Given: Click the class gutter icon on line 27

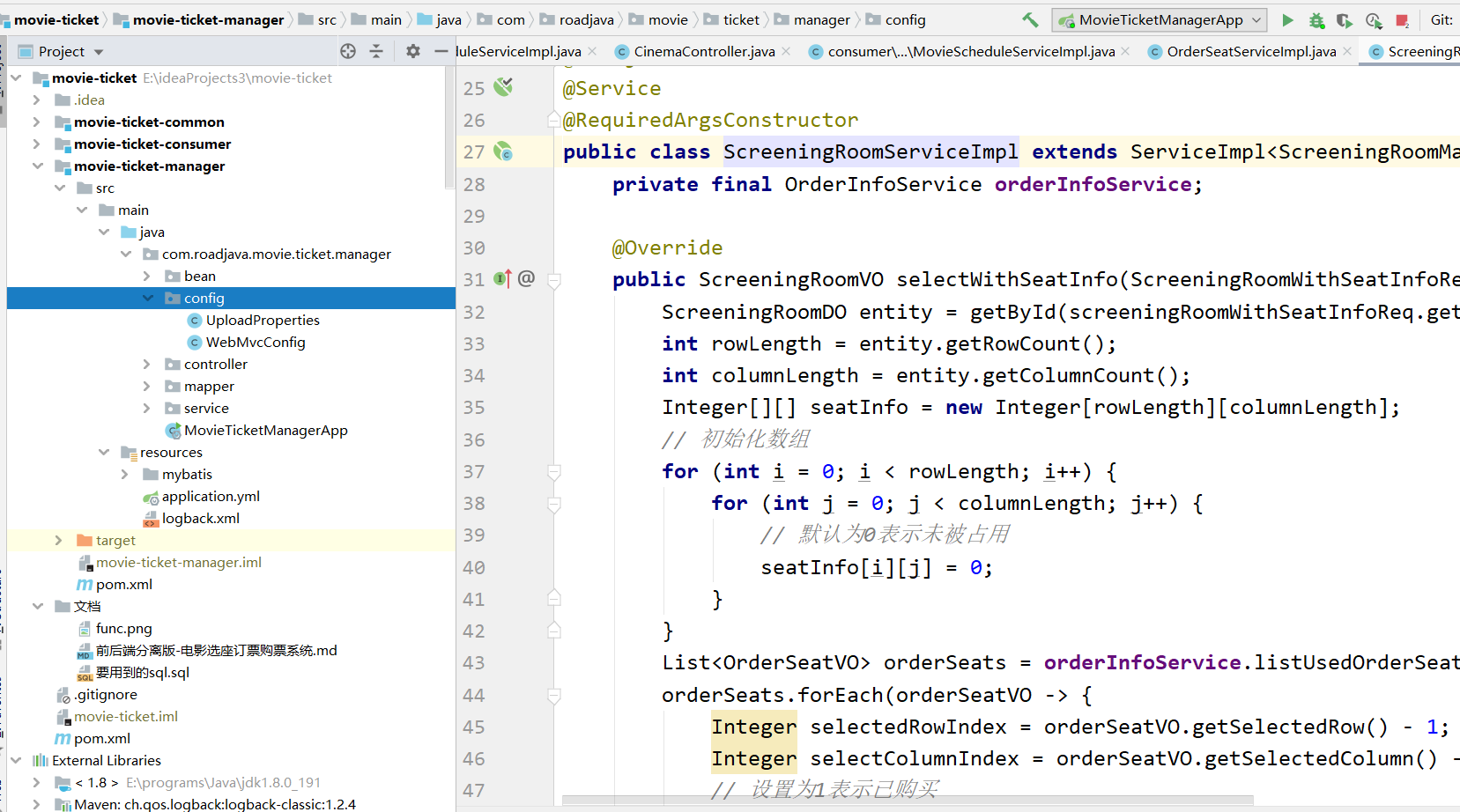Looking at the screenshot, I should coord(503,151).
